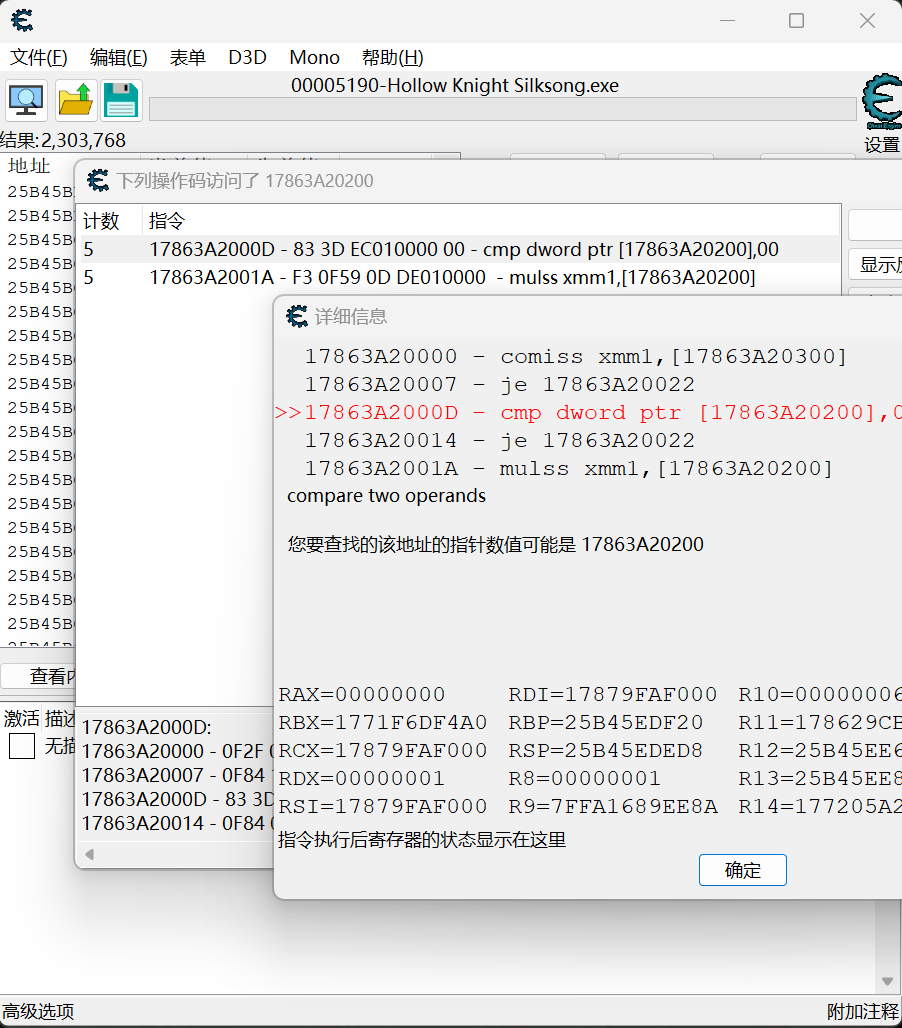
Task: Click the 17863A20007 - 0F84 line in lower pane
Action: pos(176,775)
